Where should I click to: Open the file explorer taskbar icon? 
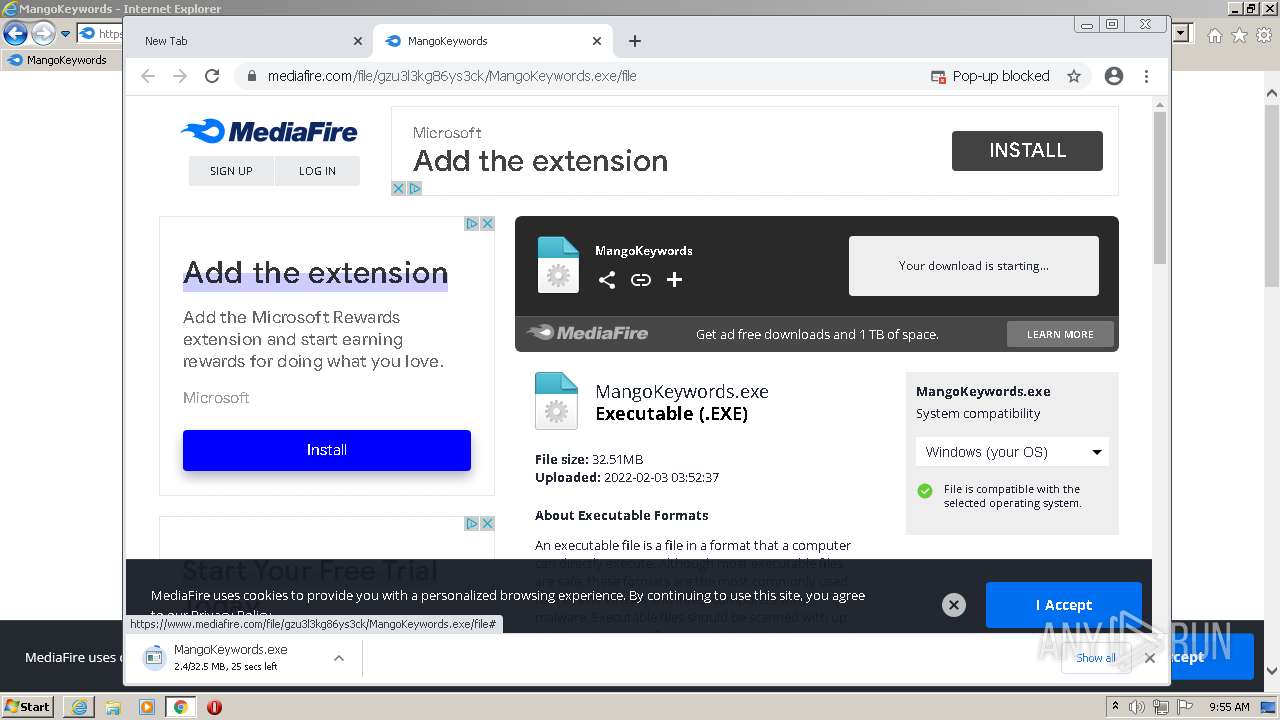pos(114,707)
